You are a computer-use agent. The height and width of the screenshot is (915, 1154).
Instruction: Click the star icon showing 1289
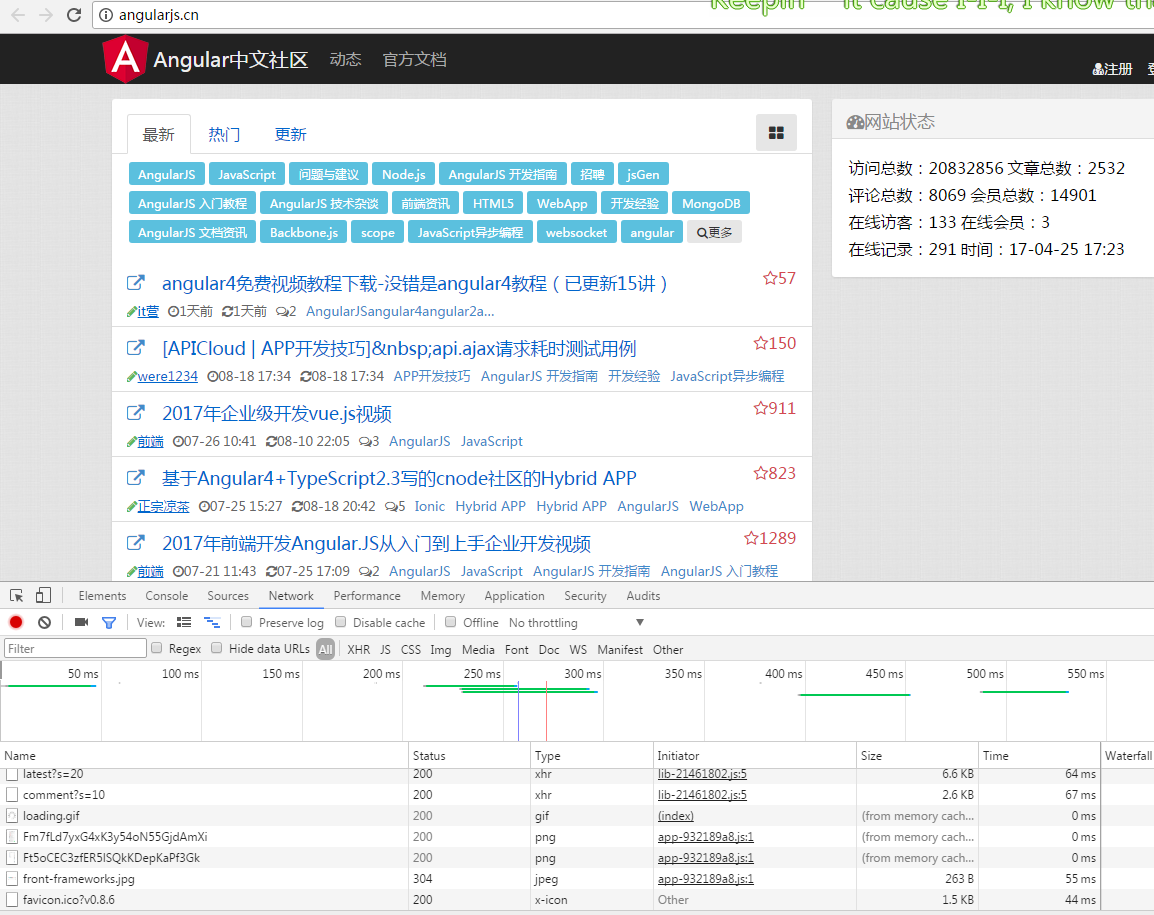[751, 538]
